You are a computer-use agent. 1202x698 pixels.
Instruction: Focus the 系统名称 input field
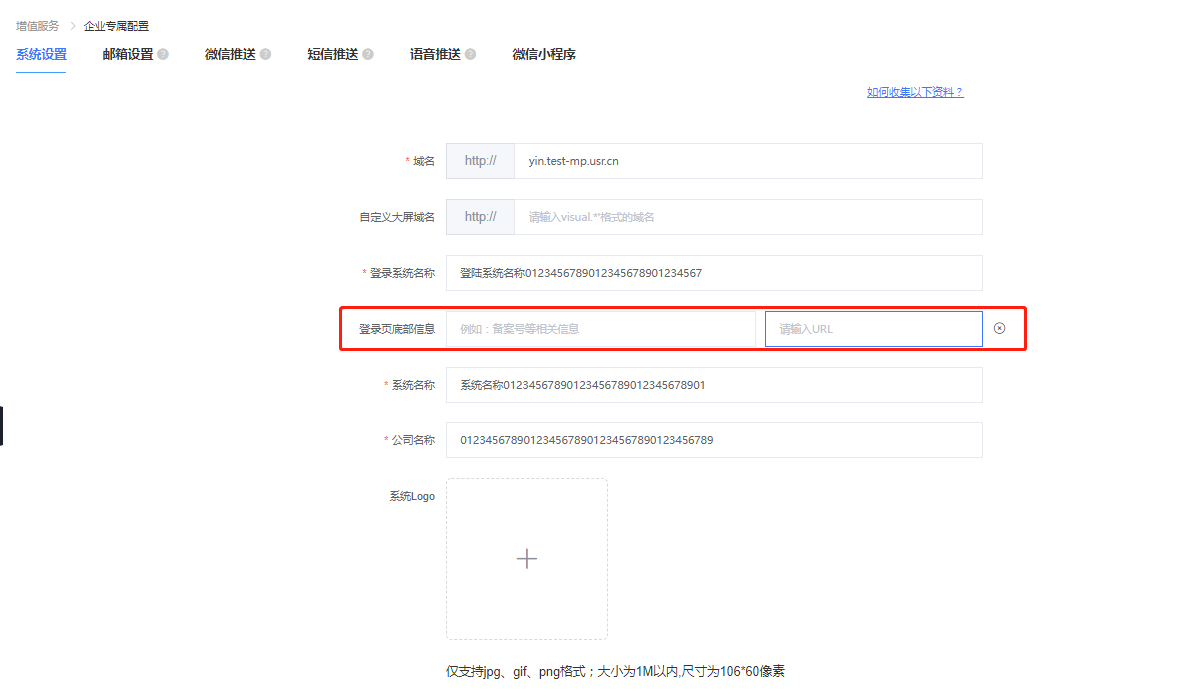pyautogui.click(x=714, y=385)
